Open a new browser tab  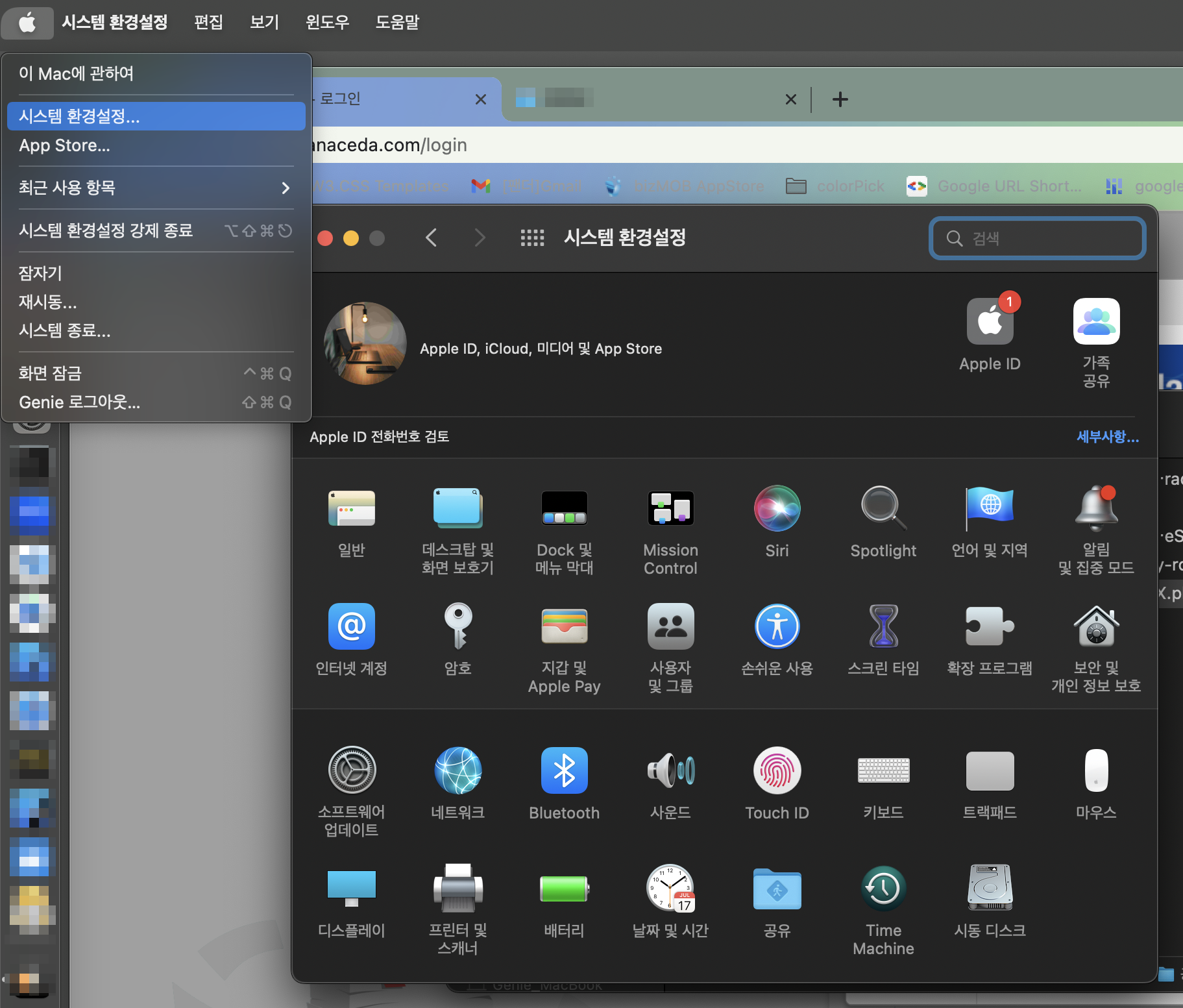coord(840,99)
